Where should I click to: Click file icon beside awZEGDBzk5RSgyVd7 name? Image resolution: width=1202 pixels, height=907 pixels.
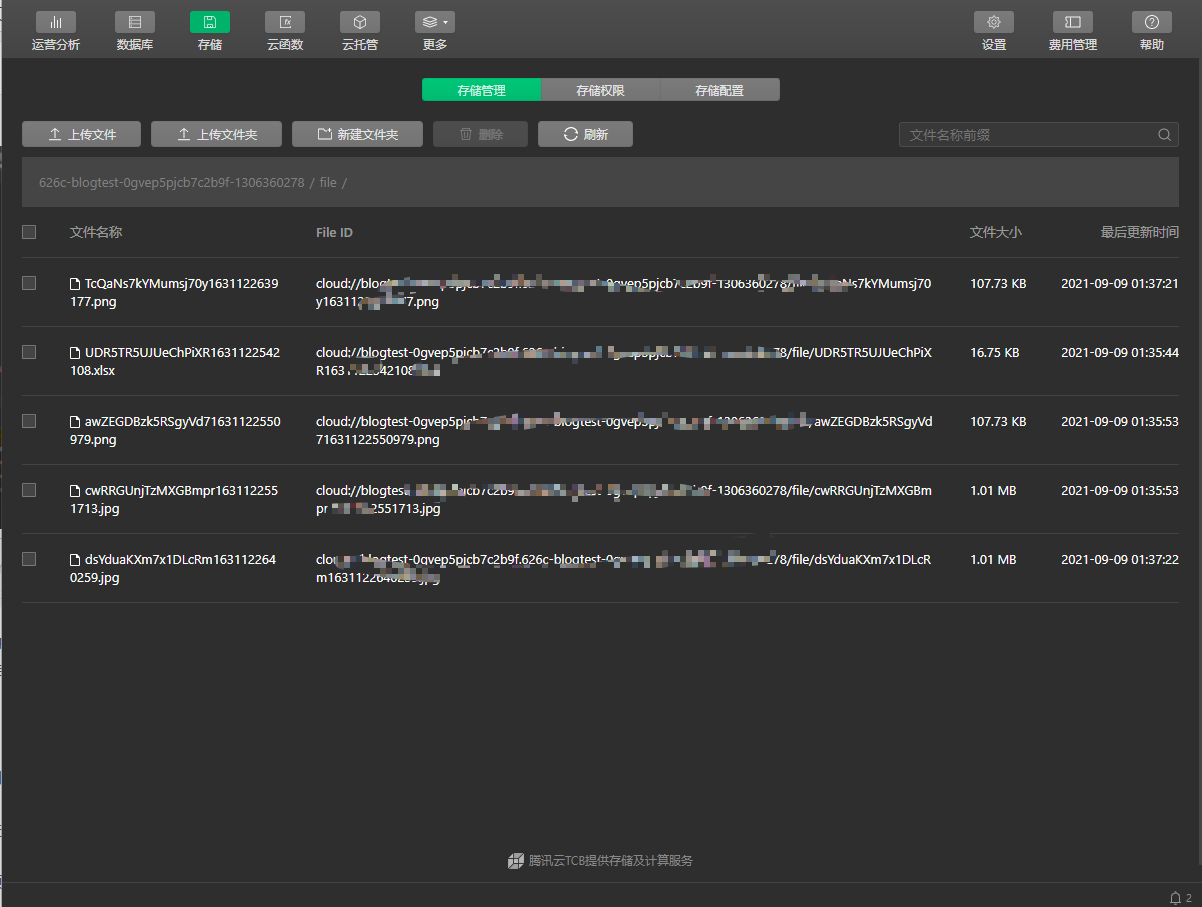click(75, 422)
